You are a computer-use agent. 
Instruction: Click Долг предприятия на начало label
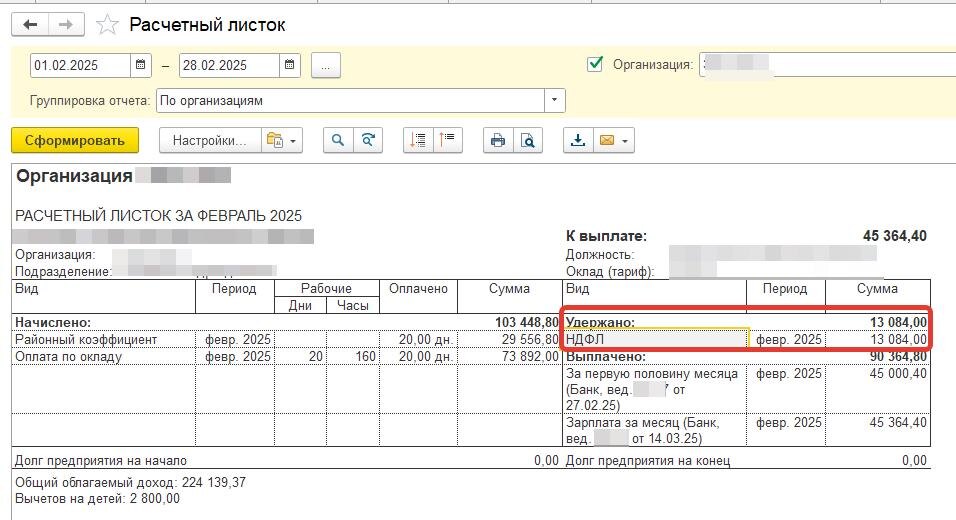101,460
